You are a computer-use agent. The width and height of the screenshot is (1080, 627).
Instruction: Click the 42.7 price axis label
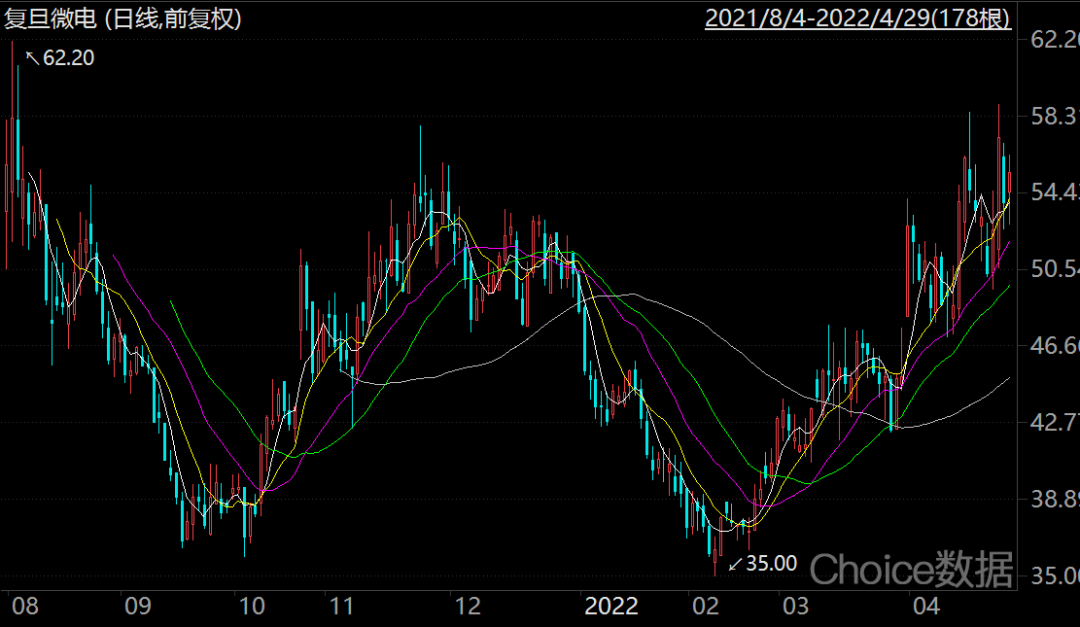click(x=1054, y=422)
